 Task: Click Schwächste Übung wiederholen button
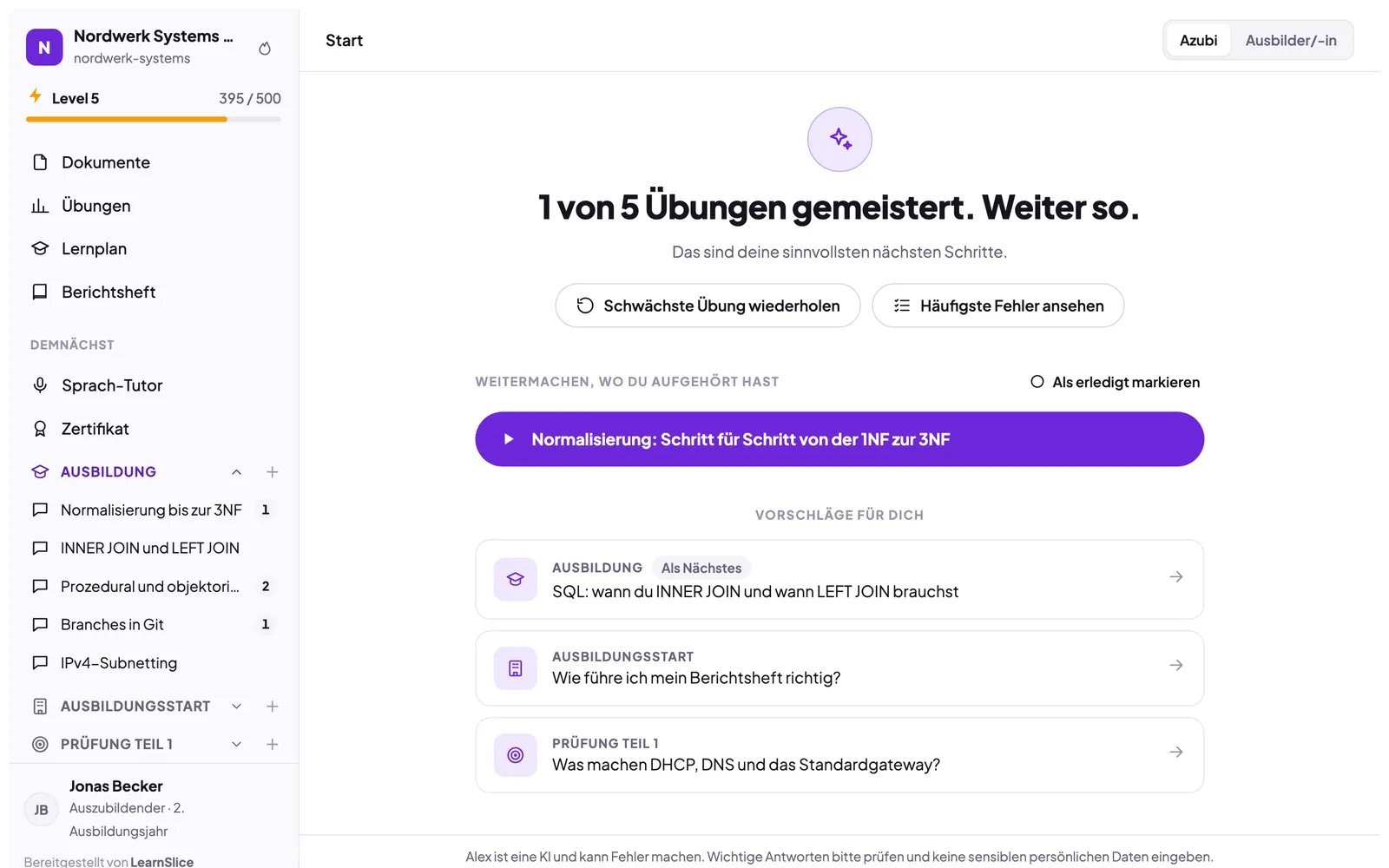pyautogui.click(x=708, y=306)
